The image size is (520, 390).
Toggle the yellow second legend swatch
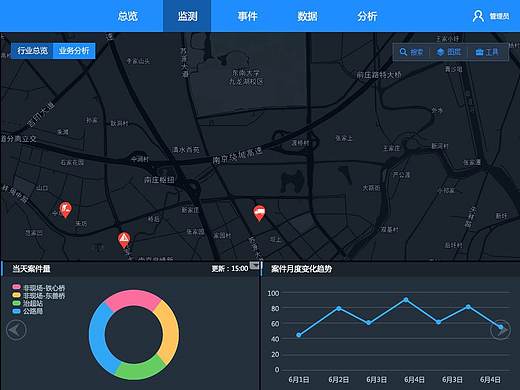click(16, 295)
